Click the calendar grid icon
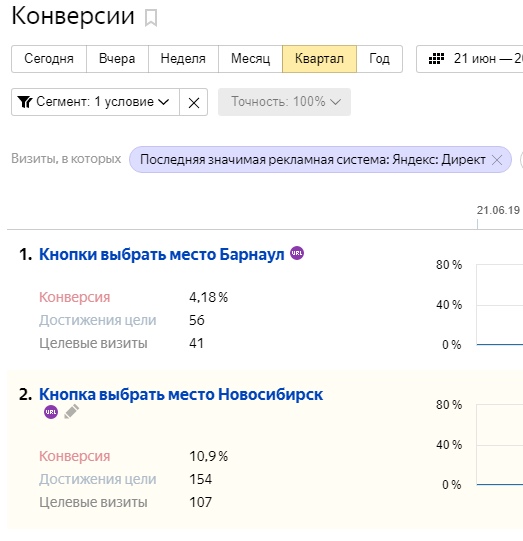Image resolution: width=523 pixels, height=541 pixels. [x=436, y=59]
